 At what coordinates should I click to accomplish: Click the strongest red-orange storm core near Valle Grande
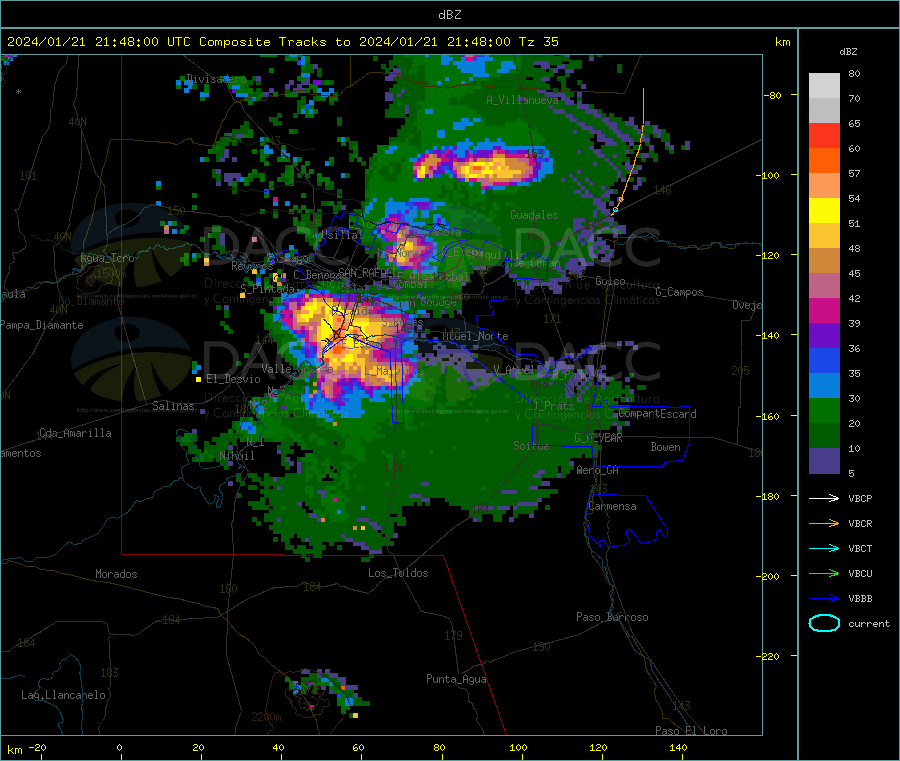pyautogui.click(x=339, y=349)
